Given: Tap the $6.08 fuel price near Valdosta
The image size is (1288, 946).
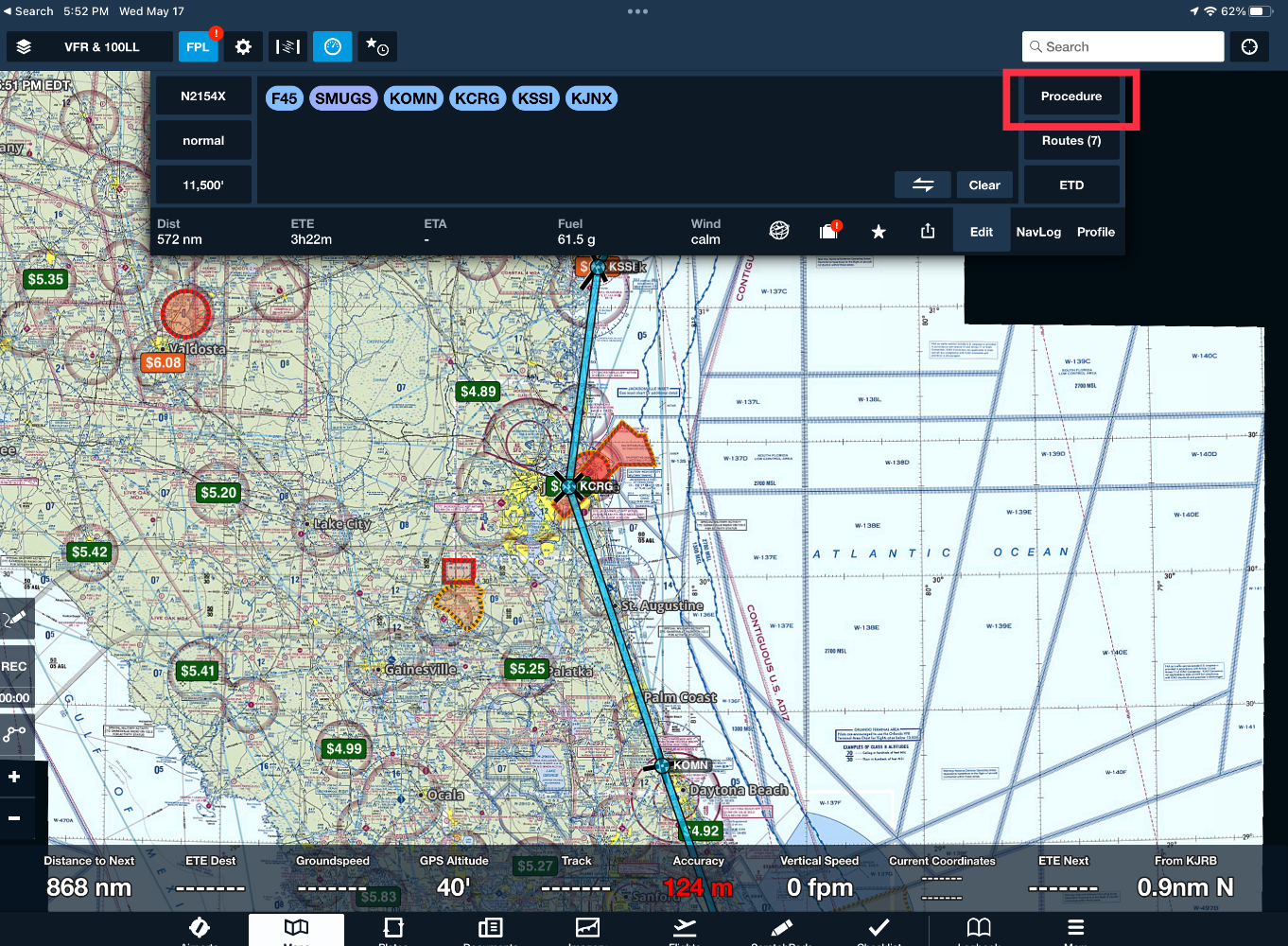Looking at the screenshot, I should click(x=163, y=362).
